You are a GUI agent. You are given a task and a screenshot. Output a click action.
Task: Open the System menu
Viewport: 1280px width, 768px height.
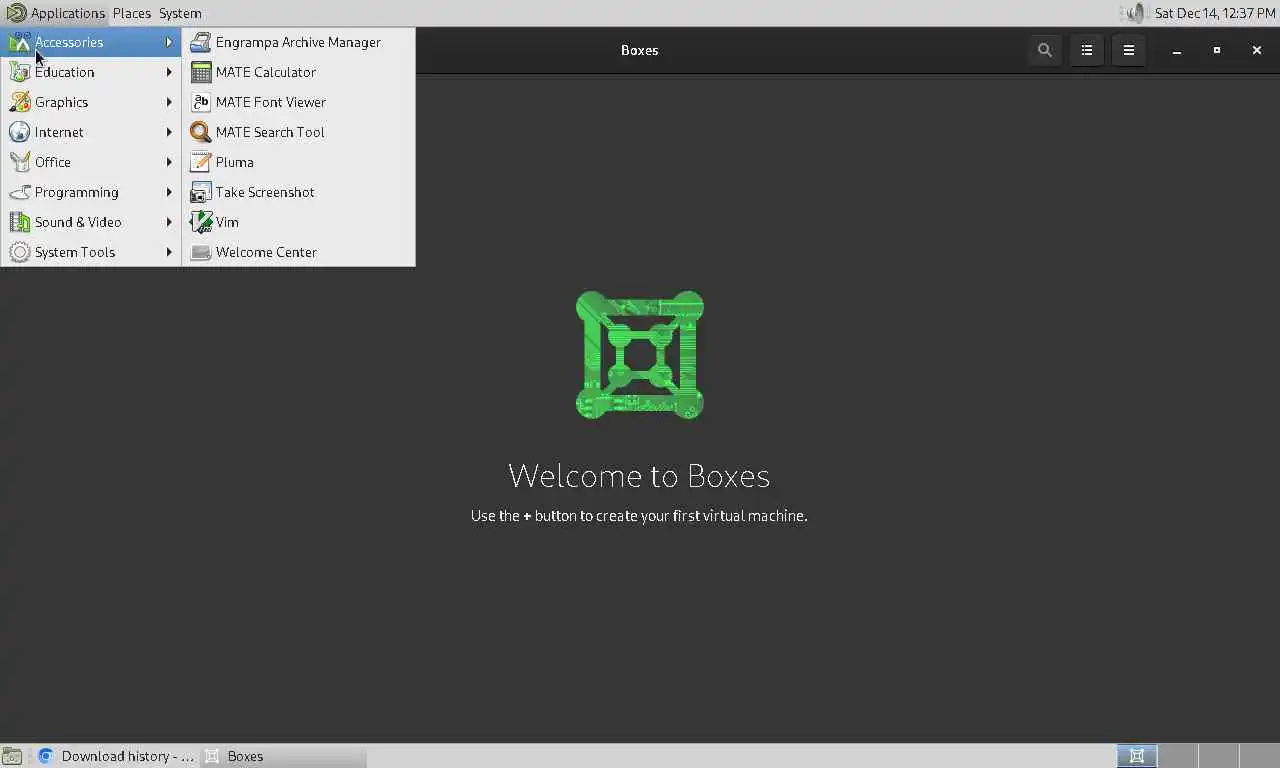(180, 13)
